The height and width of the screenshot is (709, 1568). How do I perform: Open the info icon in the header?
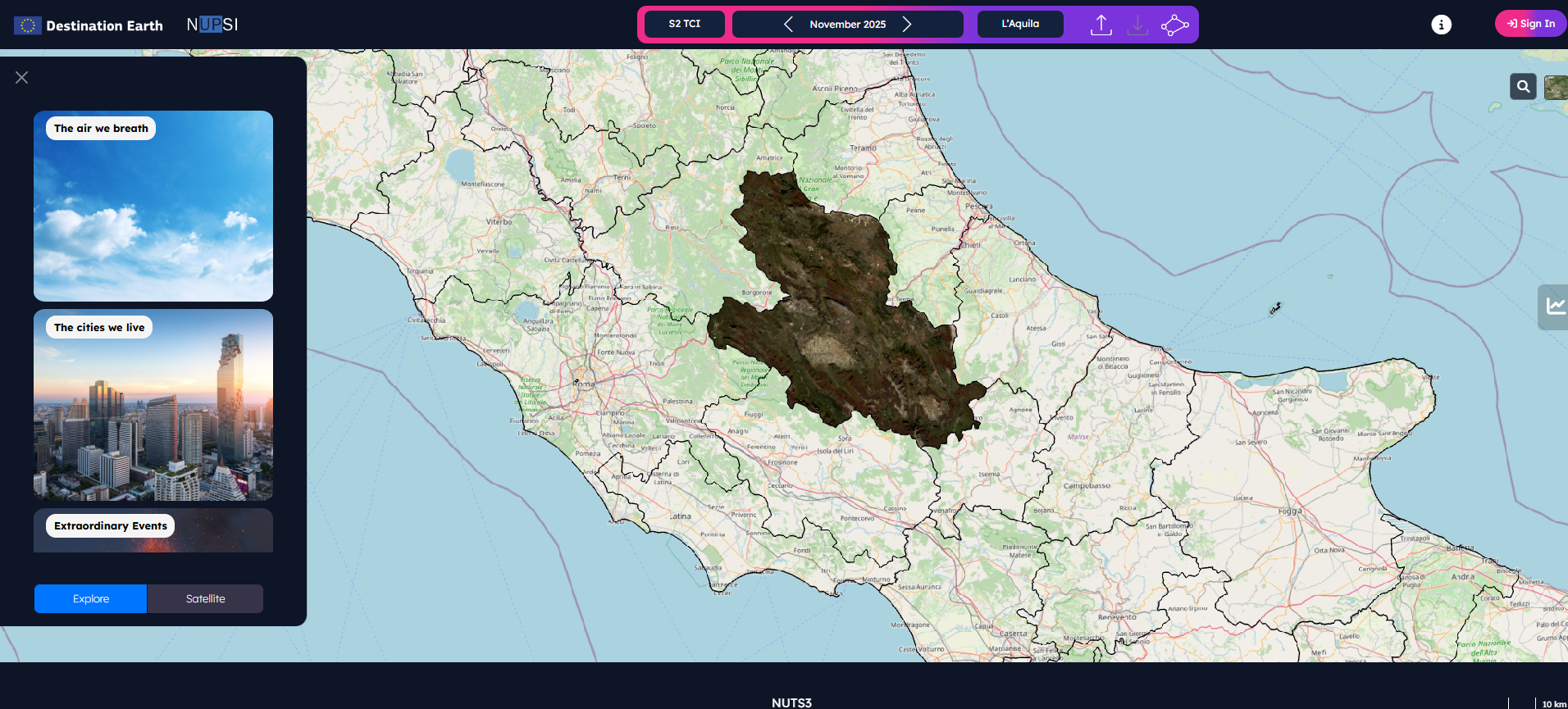pyautogui.click(x=1441, y=25)
